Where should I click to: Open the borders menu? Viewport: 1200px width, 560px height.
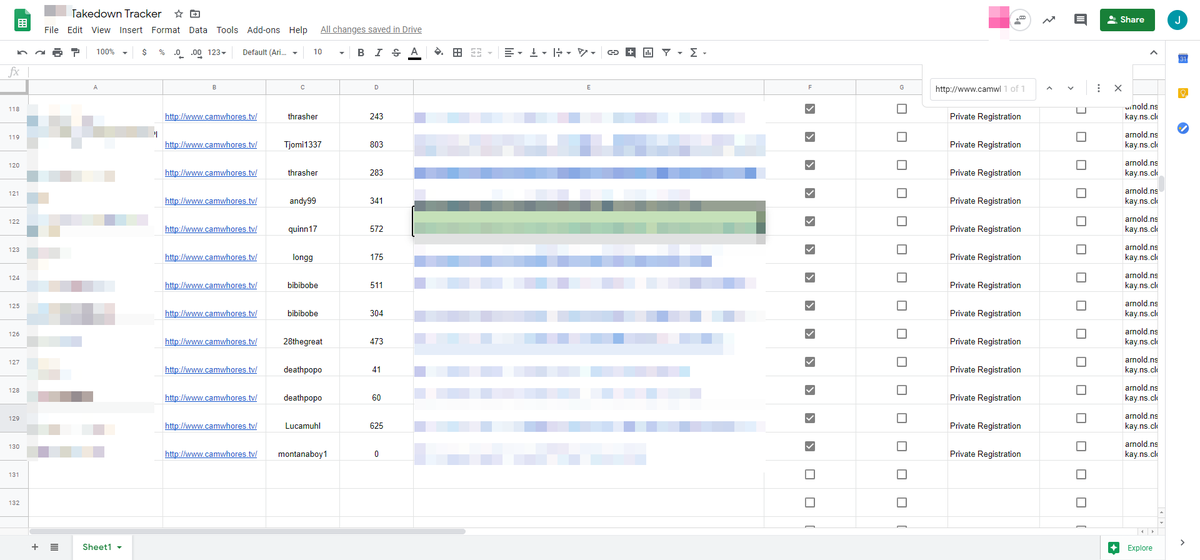[458, 52]
